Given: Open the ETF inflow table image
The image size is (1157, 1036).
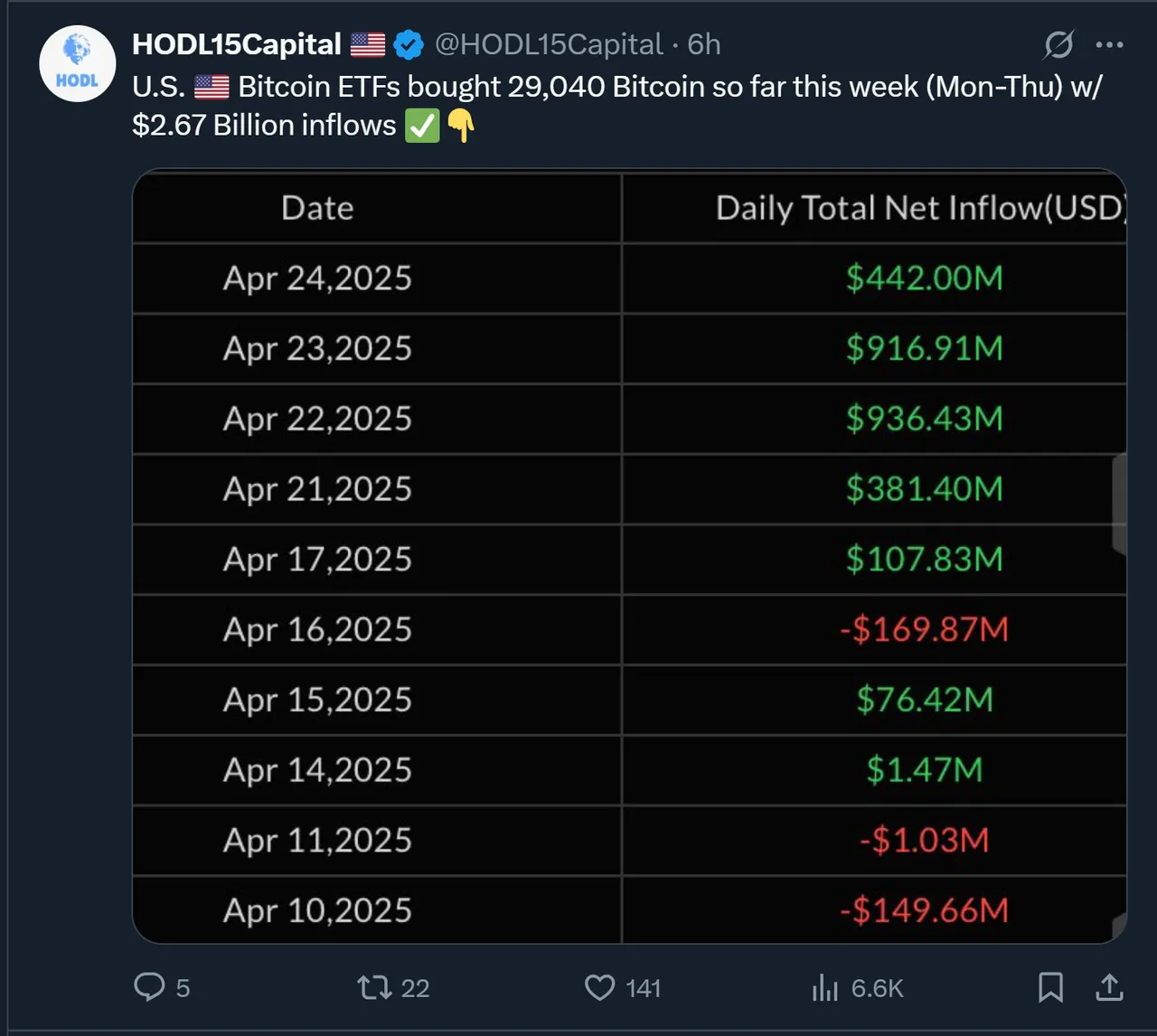Looking at the screenshot, I should [x=630, y=556].
